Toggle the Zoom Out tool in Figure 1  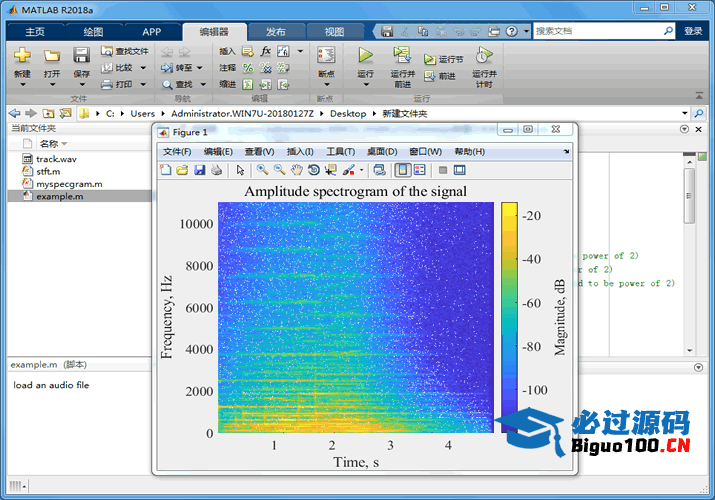click(x=280, y=170)
